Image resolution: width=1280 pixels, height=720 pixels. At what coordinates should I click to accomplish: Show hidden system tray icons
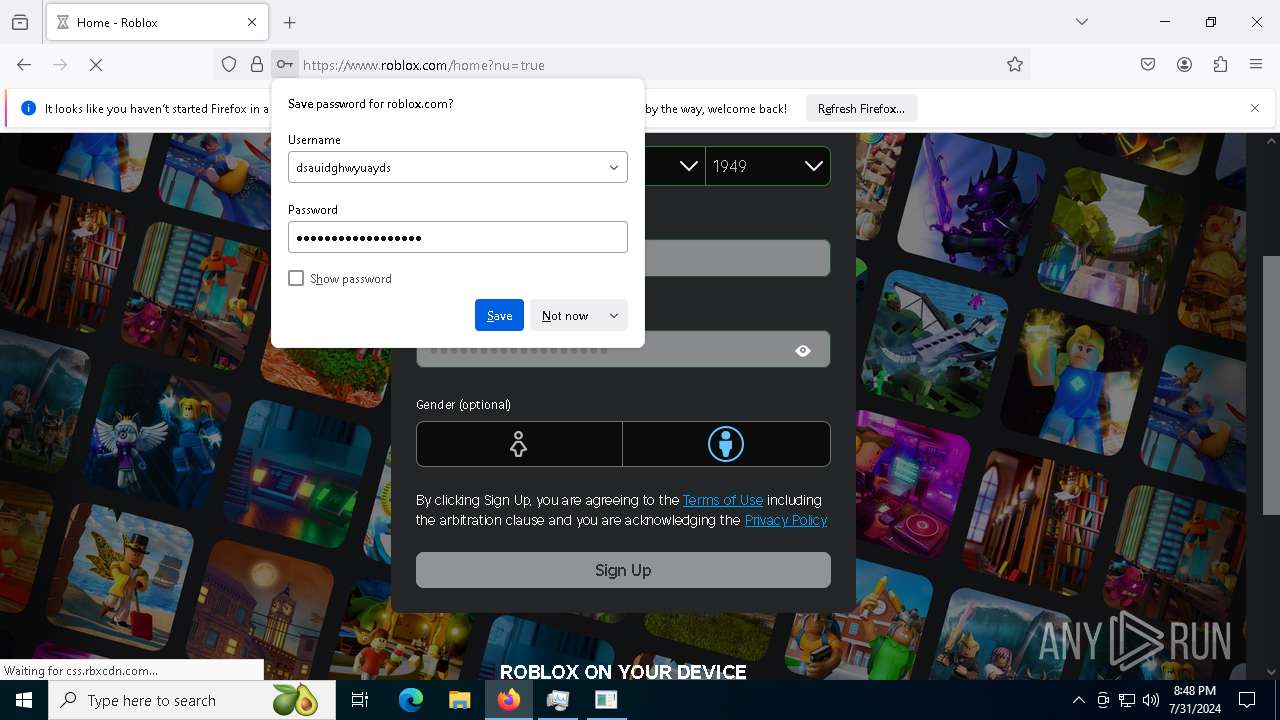1078,700
